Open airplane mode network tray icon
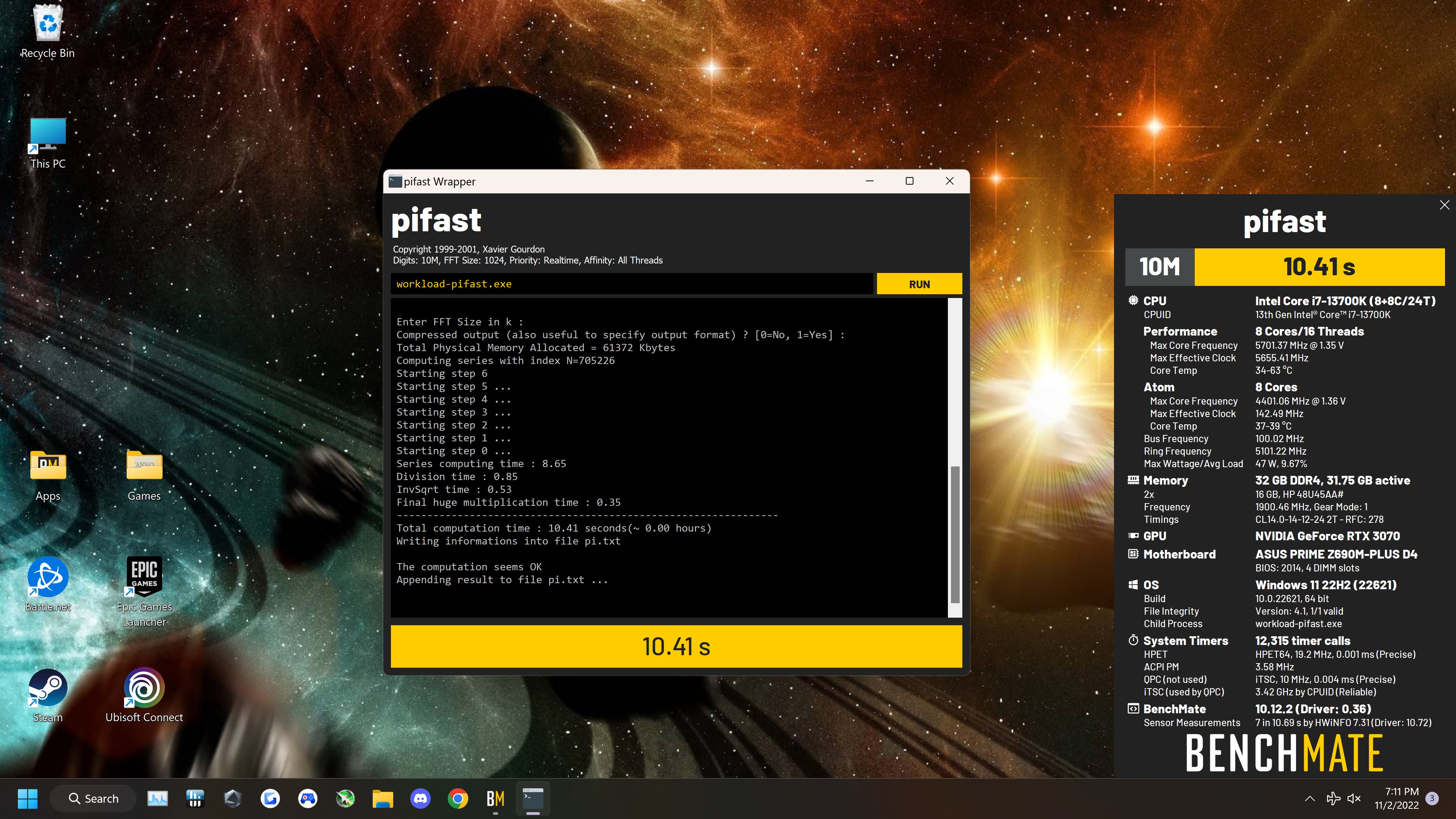The height and width of the screenshot is (819, 1456). click(1333, 799)
